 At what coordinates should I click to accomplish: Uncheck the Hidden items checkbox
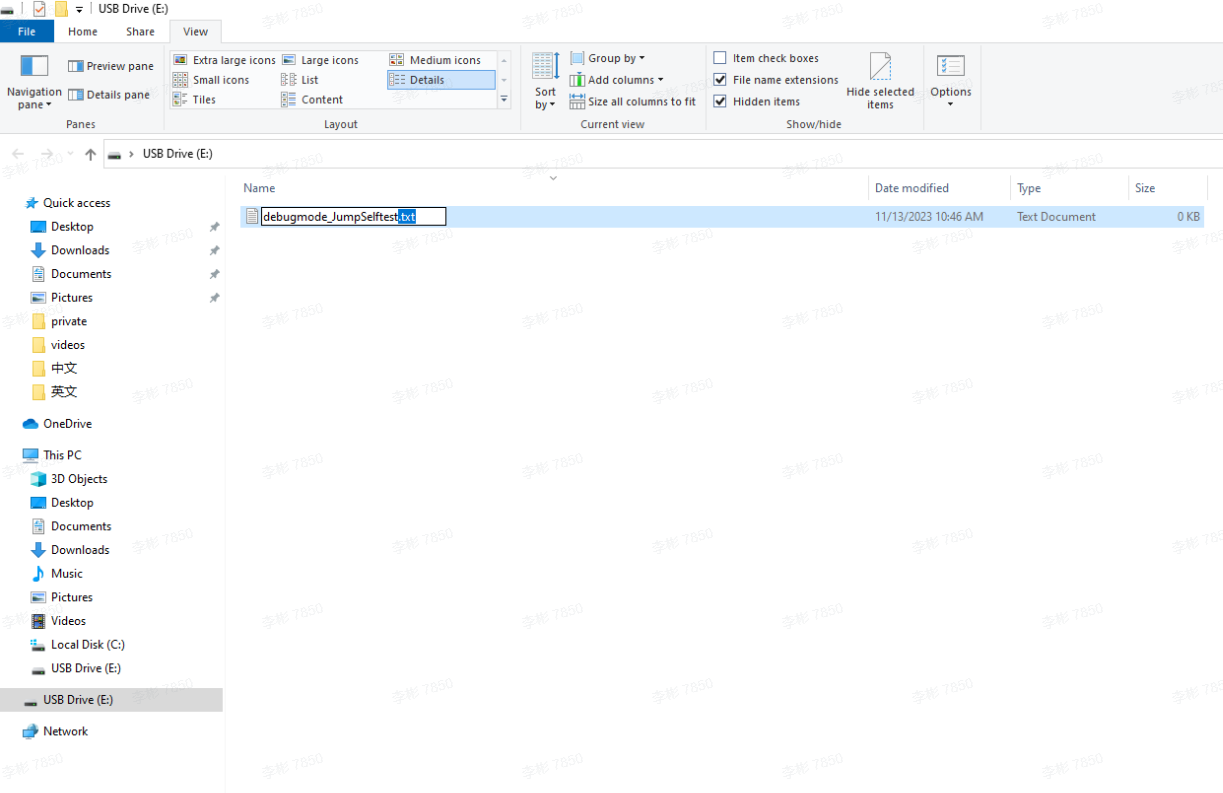(720, 101)
